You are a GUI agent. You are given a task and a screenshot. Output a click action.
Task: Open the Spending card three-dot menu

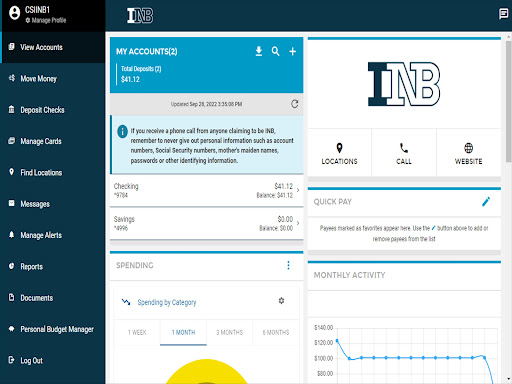coord(288,265)
